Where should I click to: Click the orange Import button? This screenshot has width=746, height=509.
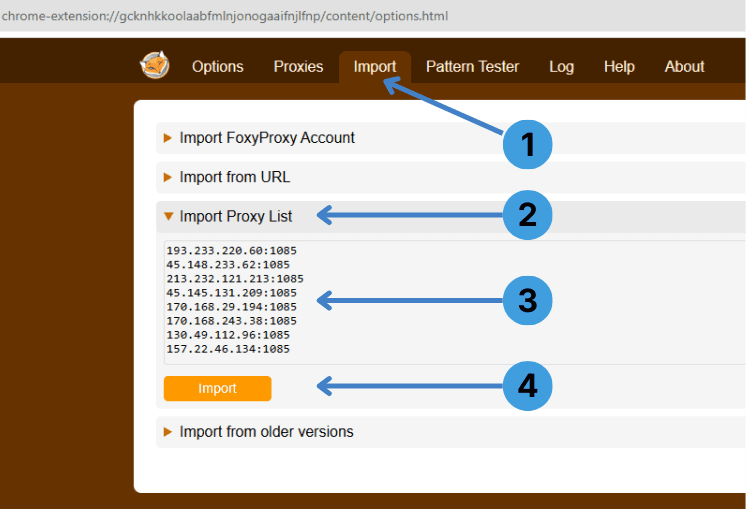coord(217,388)
